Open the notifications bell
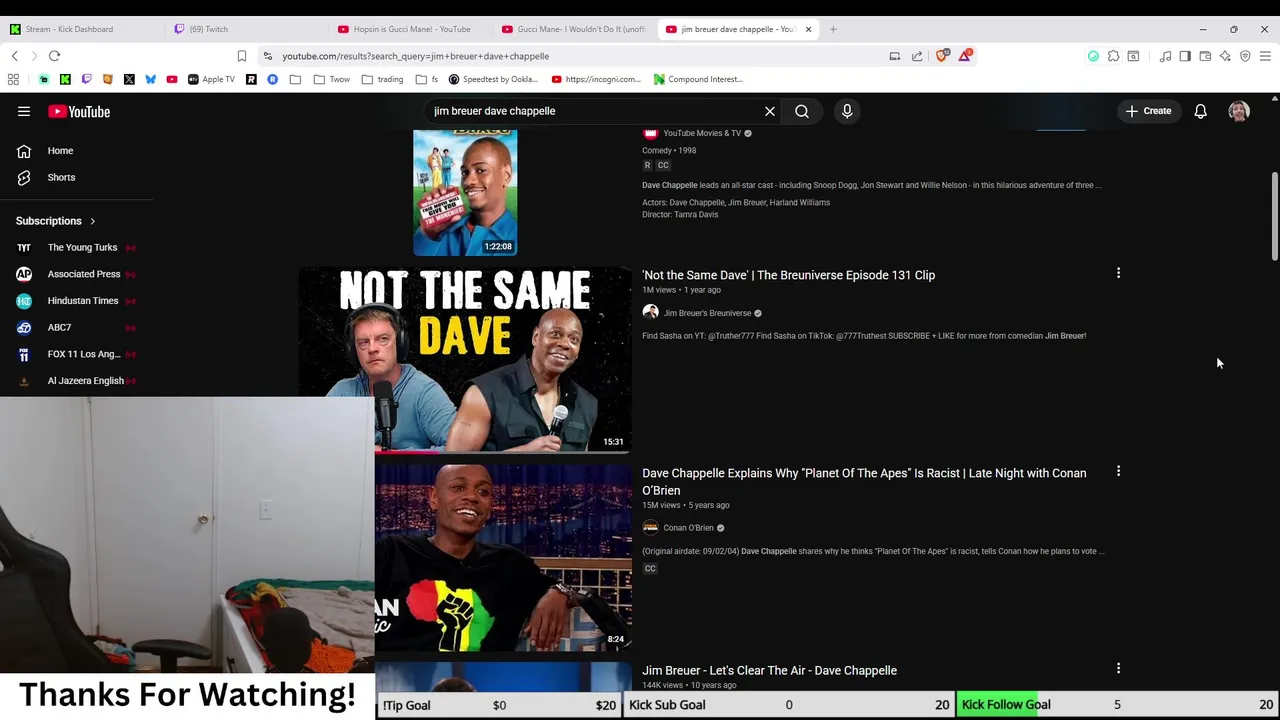The width and height of the screenshot is (1280, 720). pyautogui.click(x=1200, y=111)
